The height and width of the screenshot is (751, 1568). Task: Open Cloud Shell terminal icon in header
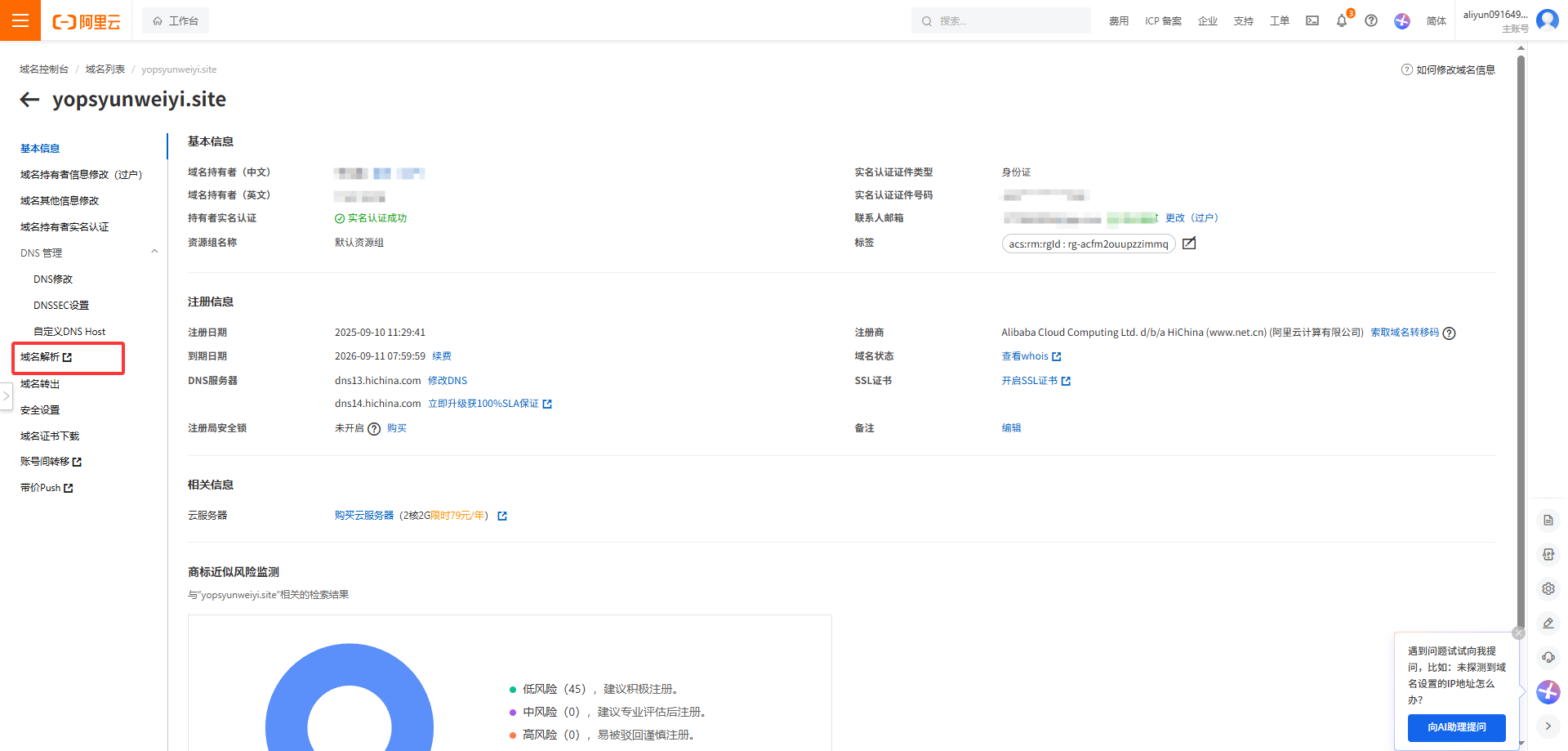click(1312, 20)
